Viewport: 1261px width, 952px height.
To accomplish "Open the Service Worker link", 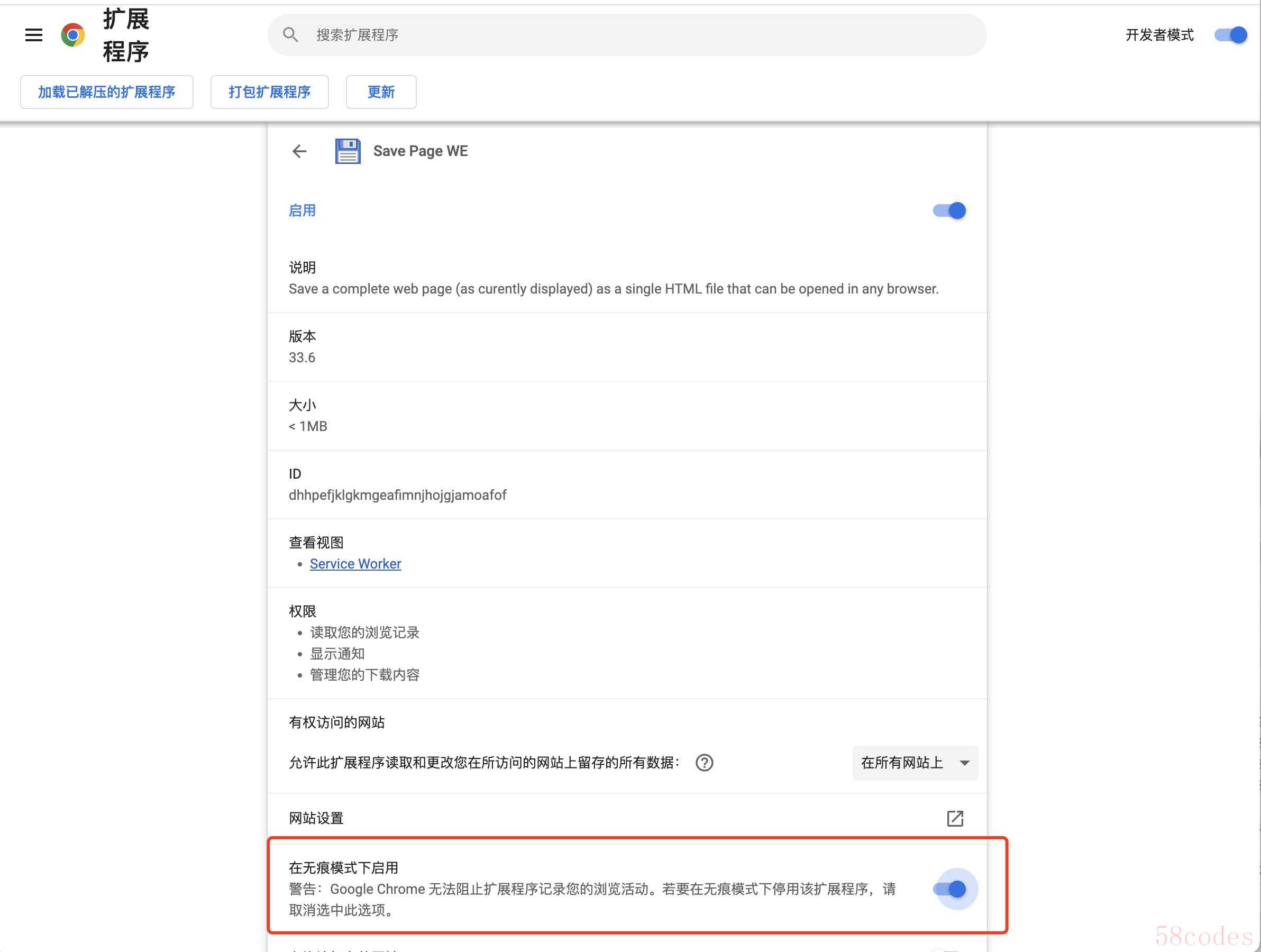I will pyautogui.click(x=355, y=564).
